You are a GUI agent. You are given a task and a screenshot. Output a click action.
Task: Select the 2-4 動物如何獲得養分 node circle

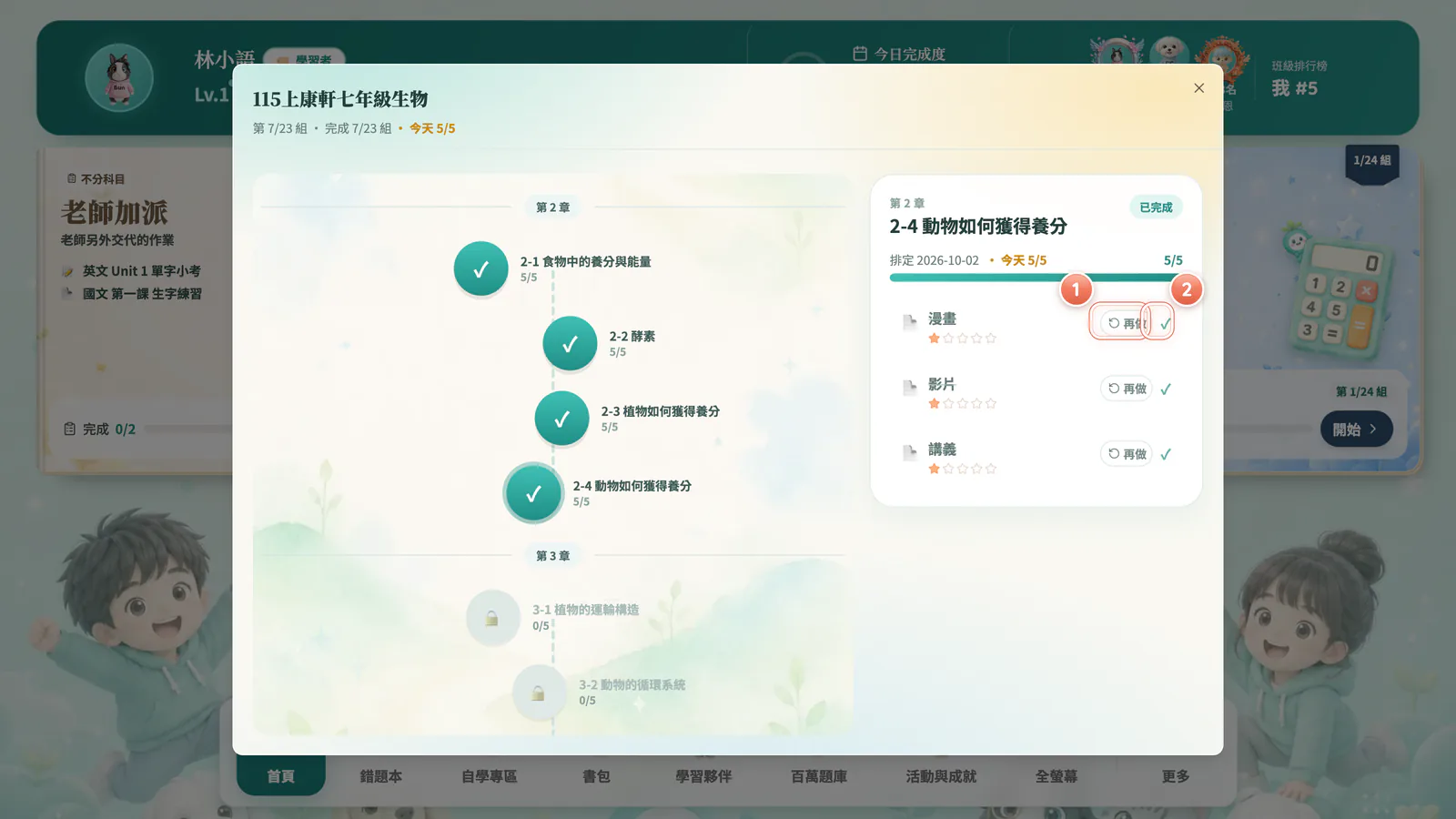coord(533,493)
